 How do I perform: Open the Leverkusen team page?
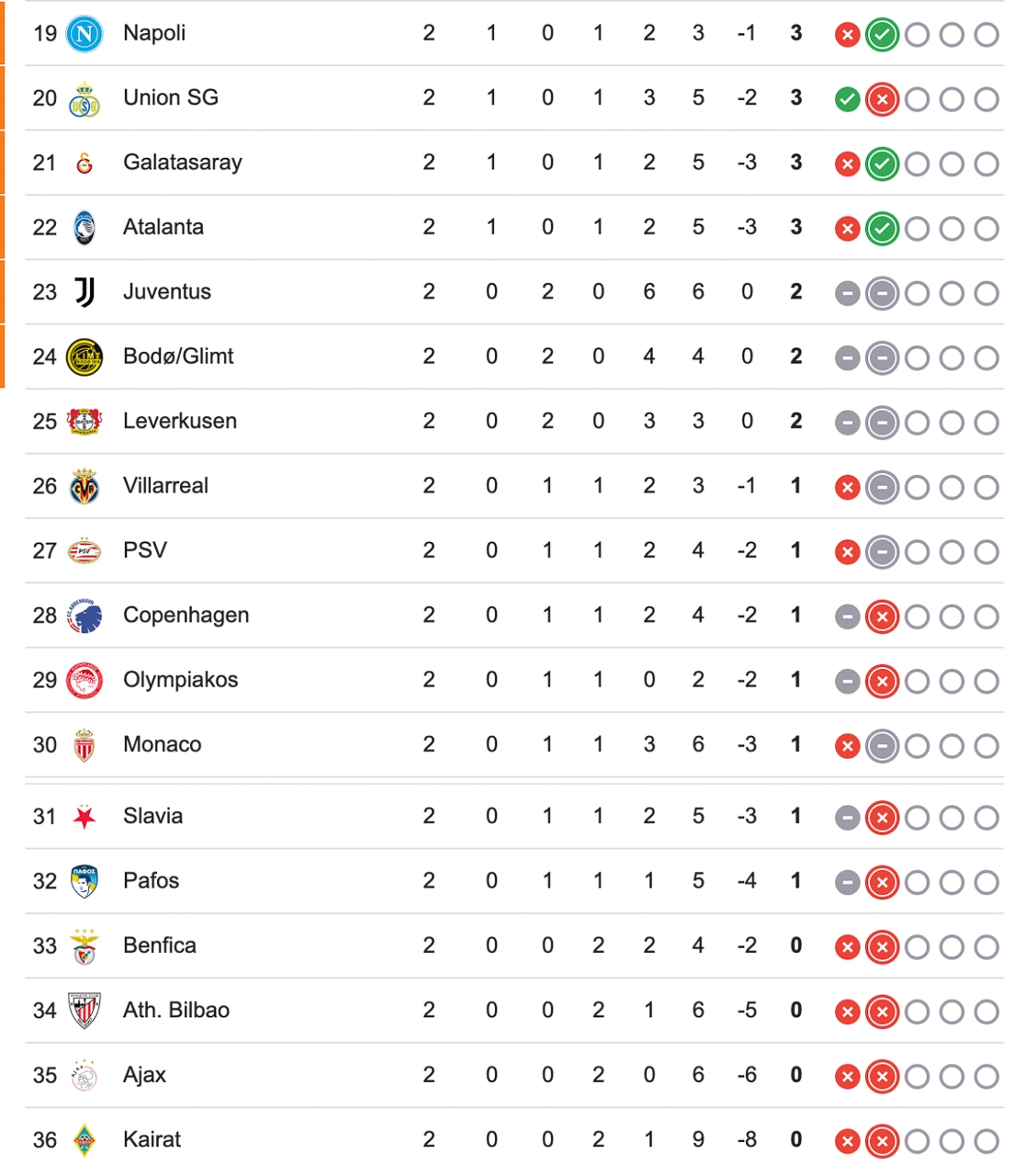(179, 422)
